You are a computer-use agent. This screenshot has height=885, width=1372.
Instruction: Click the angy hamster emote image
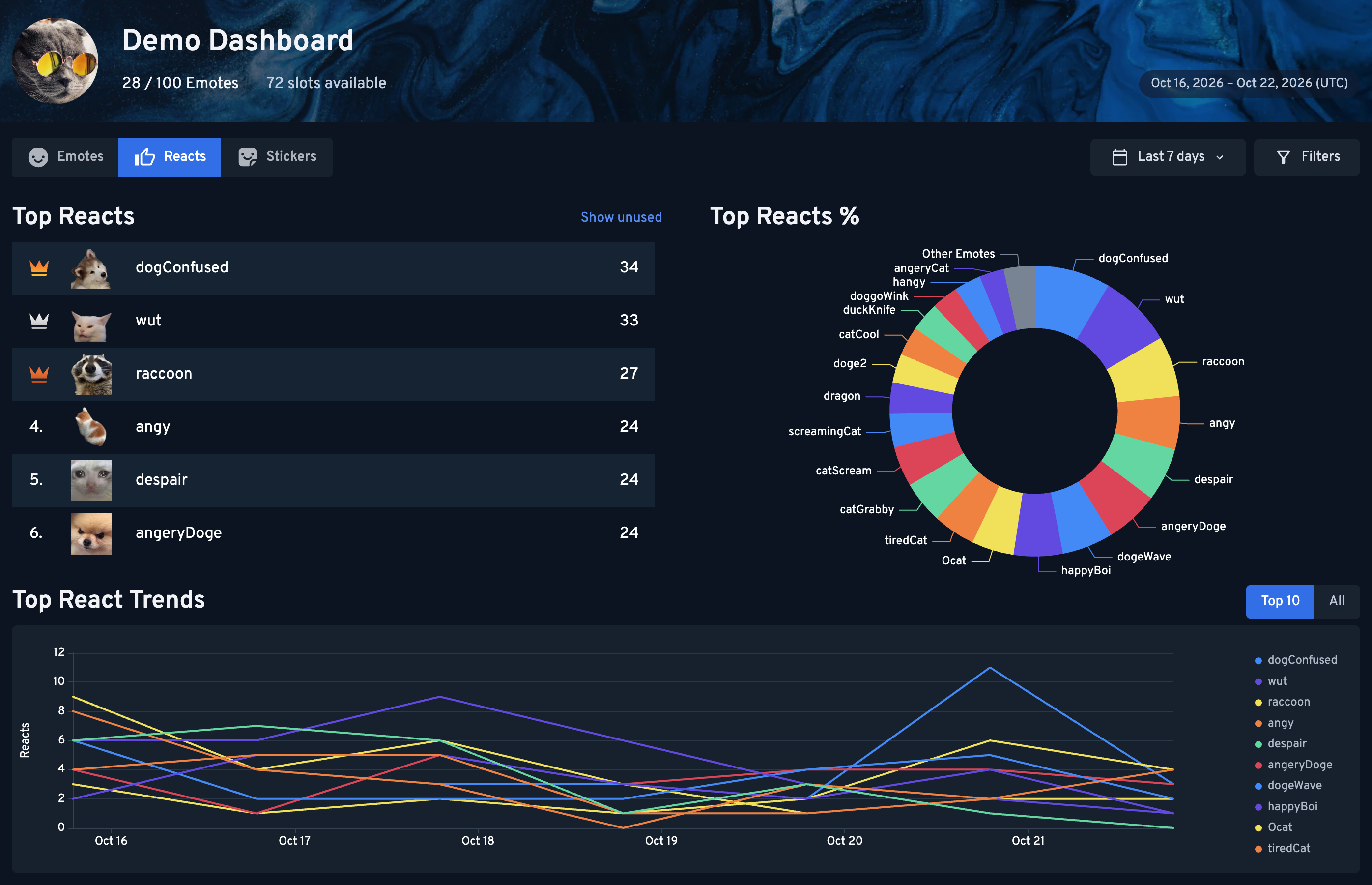point(91,427)
